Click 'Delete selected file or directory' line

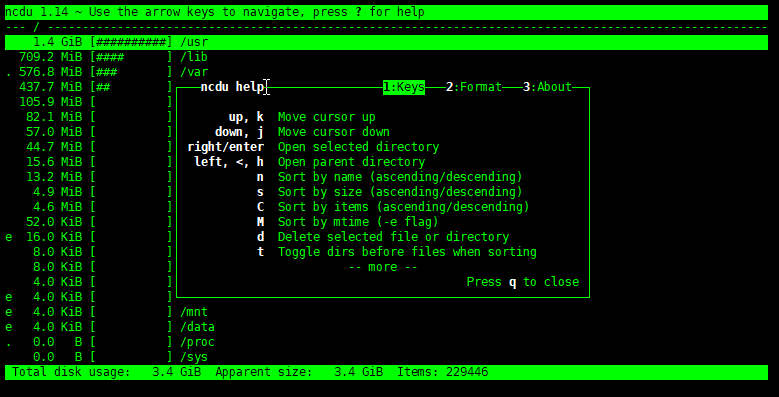(x=393, y=237)
